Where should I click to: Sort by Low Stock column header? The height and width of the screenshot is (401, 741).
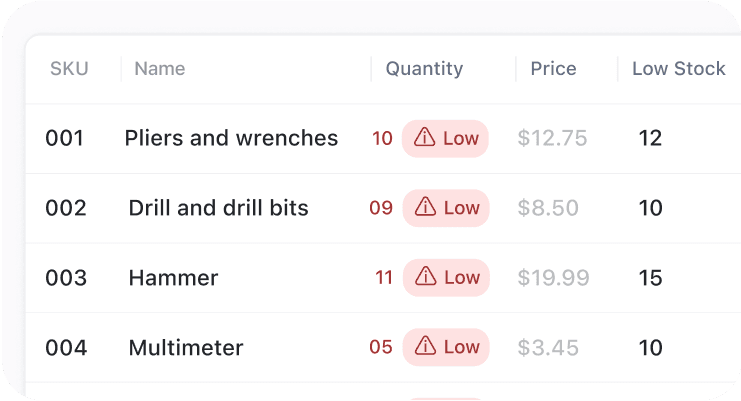click(x=679, y=69)
